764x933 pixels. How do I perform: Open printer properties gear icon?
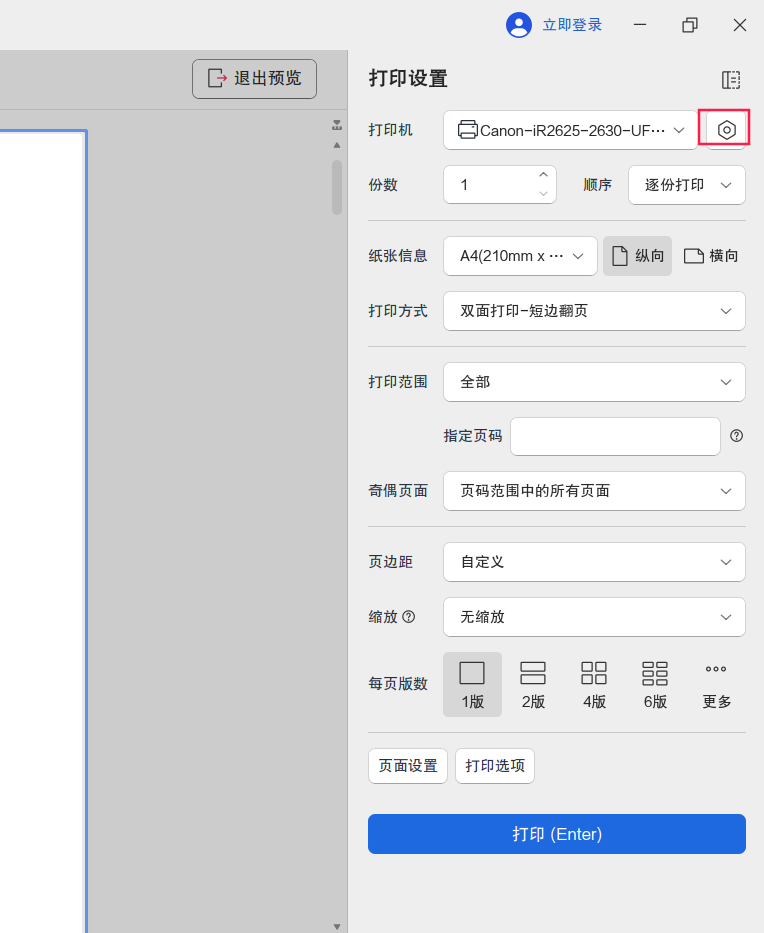(726, 130)
